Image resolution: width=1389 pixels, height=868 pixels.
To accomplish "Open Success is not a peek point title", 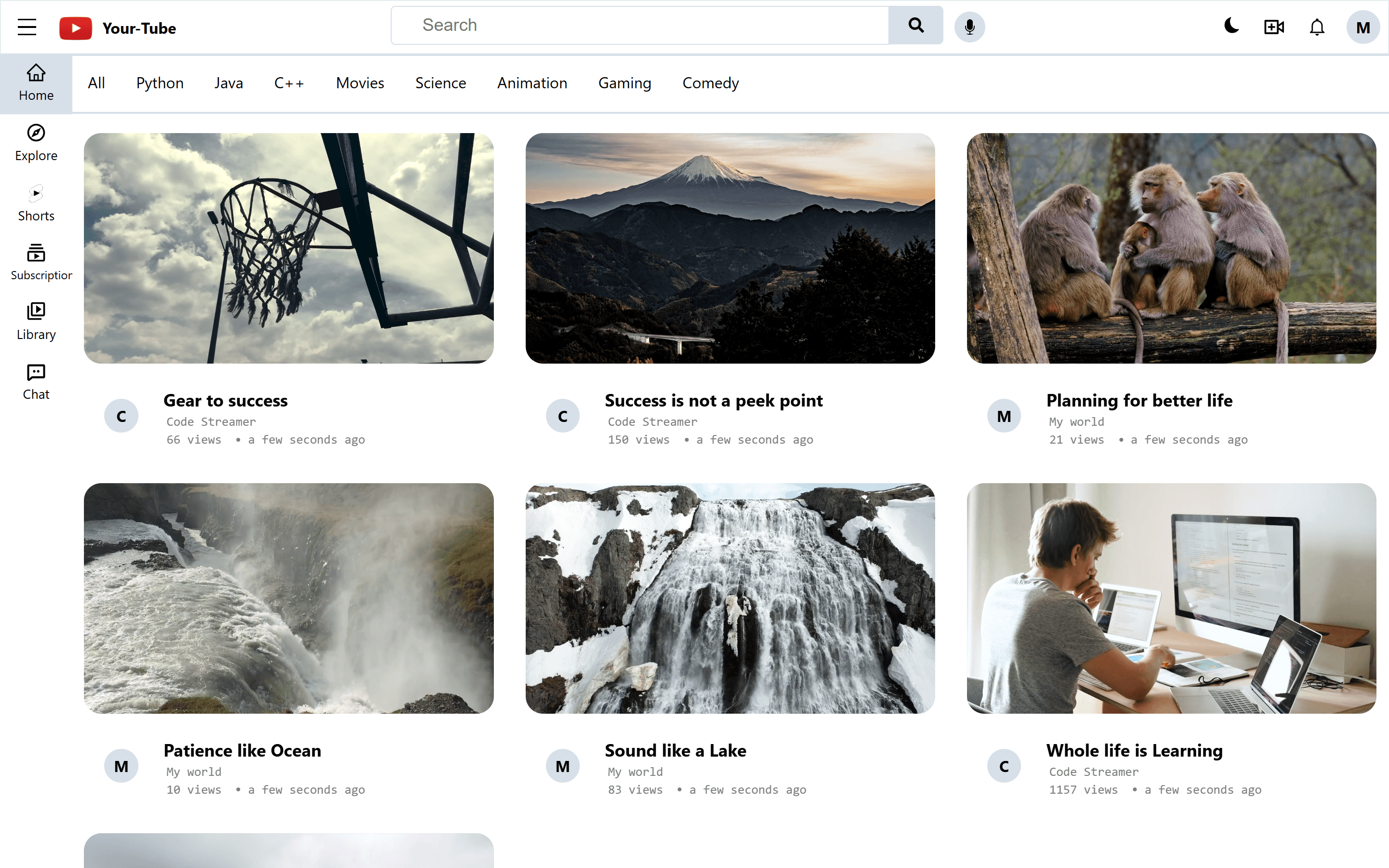I will pyautogui.click(x=713, y=401).
